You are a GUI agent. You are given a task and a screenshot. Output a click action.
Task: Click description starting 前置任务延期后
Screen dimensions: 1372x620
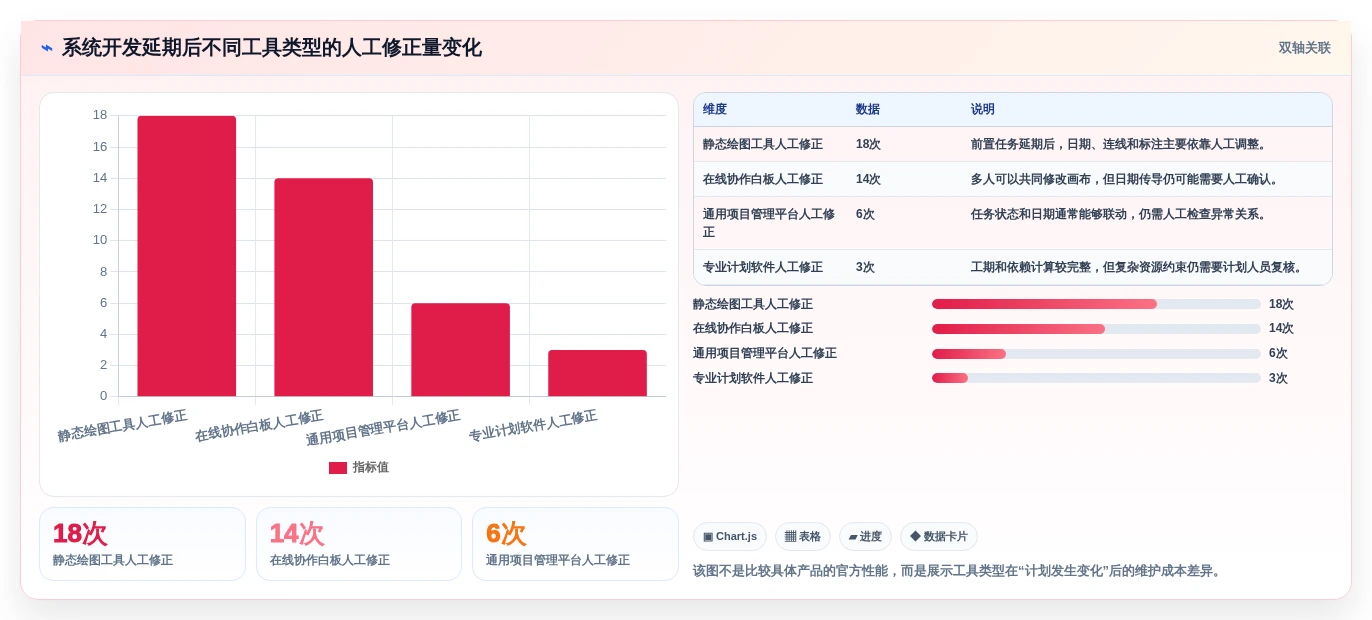tap(1121, 144)
